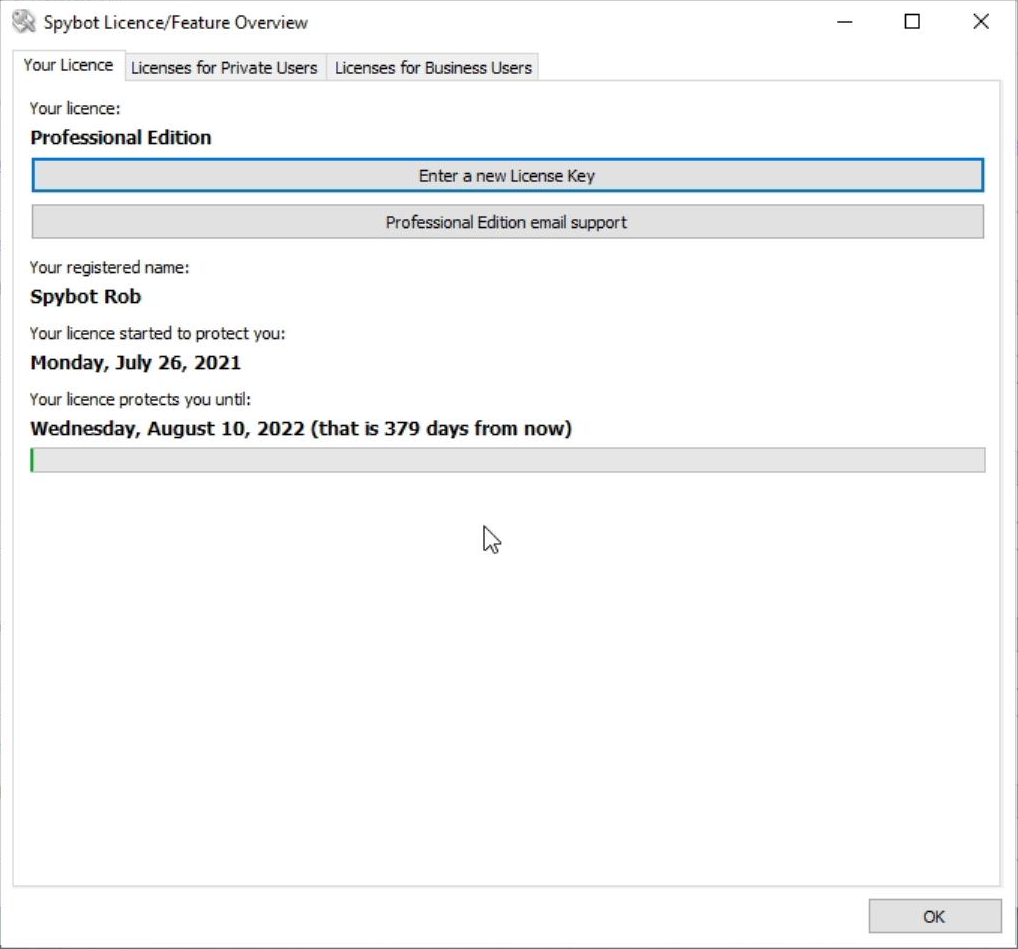Click the start date Monday, July 26, 2021
1018x949 pixels.
coord(136,362)
